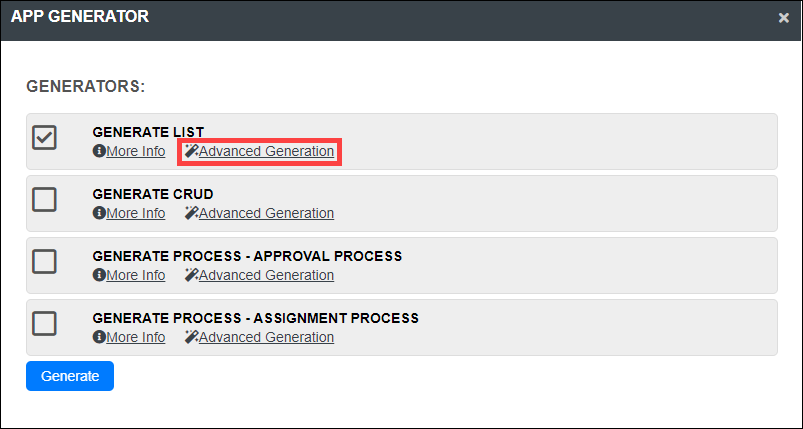The width and height of the screenshot is (803, 429).
Task: Click the Assignment Process magic wand icon
Action: tap(192, 337)
